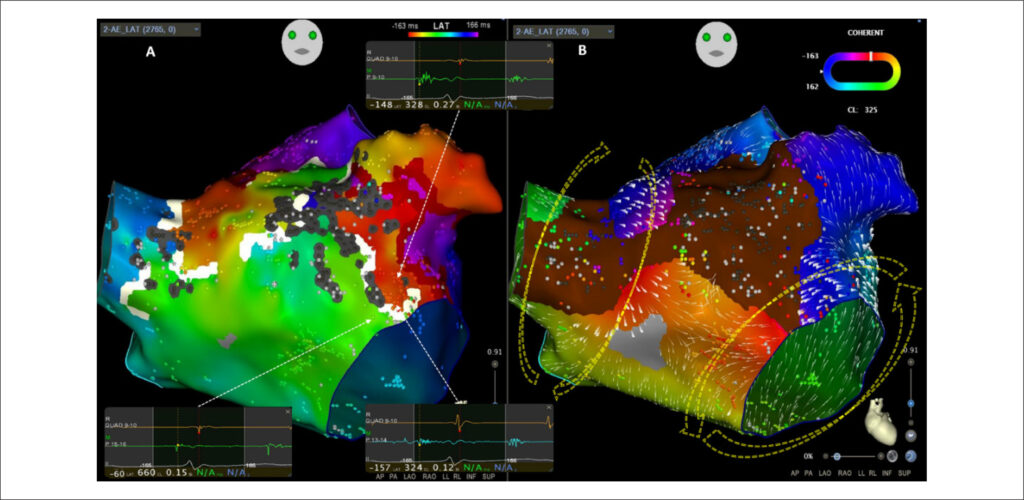Click the blue swirl round icon

coord(911,456)
